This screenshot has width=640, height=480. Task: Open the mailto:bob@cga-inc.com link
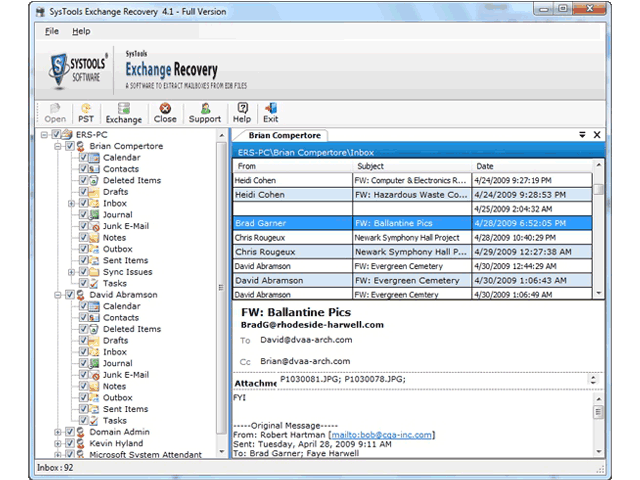[381, 435]
